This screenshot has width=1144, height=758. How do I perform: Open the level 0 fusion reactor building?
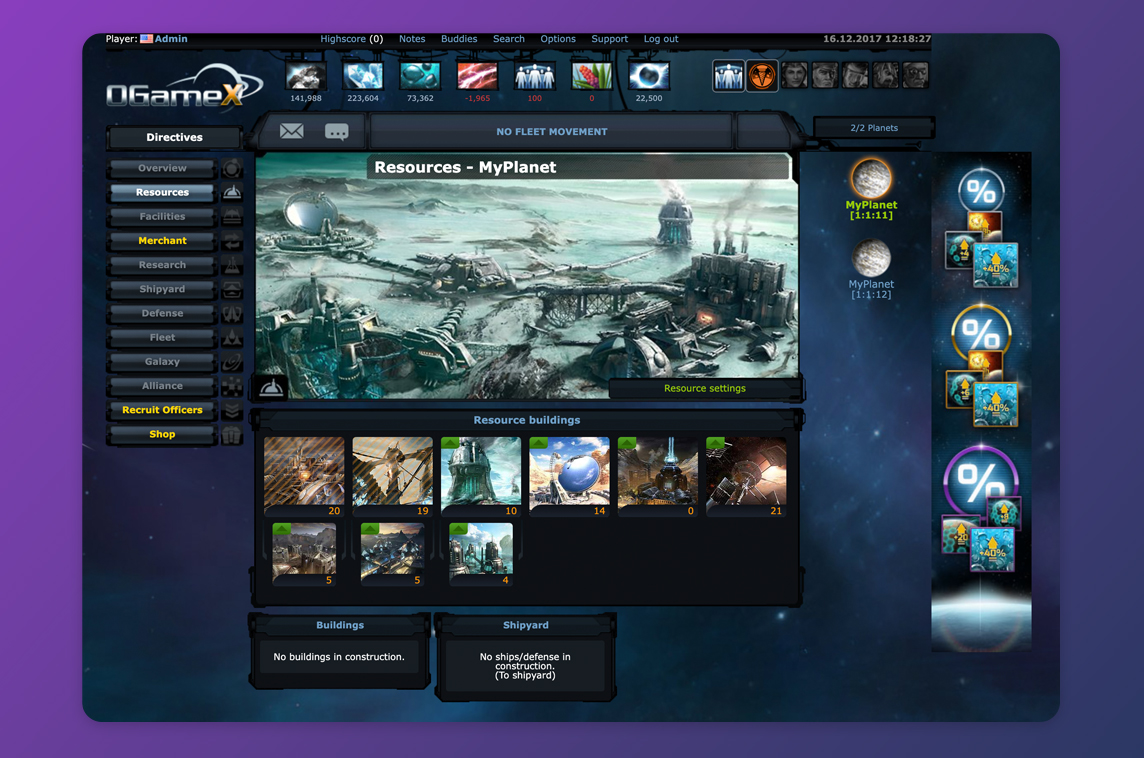tap(657, 476)
